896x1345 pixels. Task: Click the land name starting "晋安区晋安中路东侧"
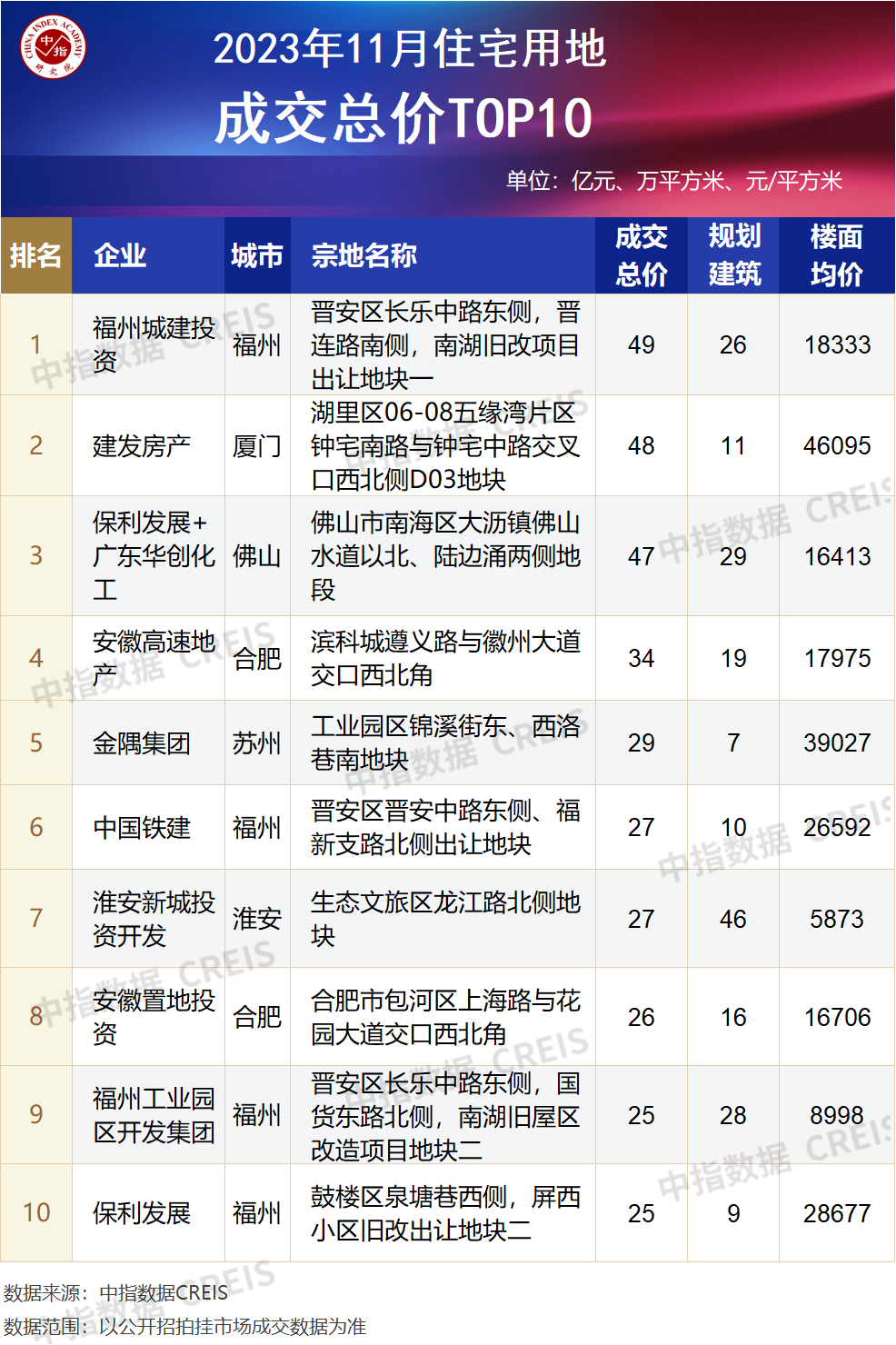[x=445, y=827]
